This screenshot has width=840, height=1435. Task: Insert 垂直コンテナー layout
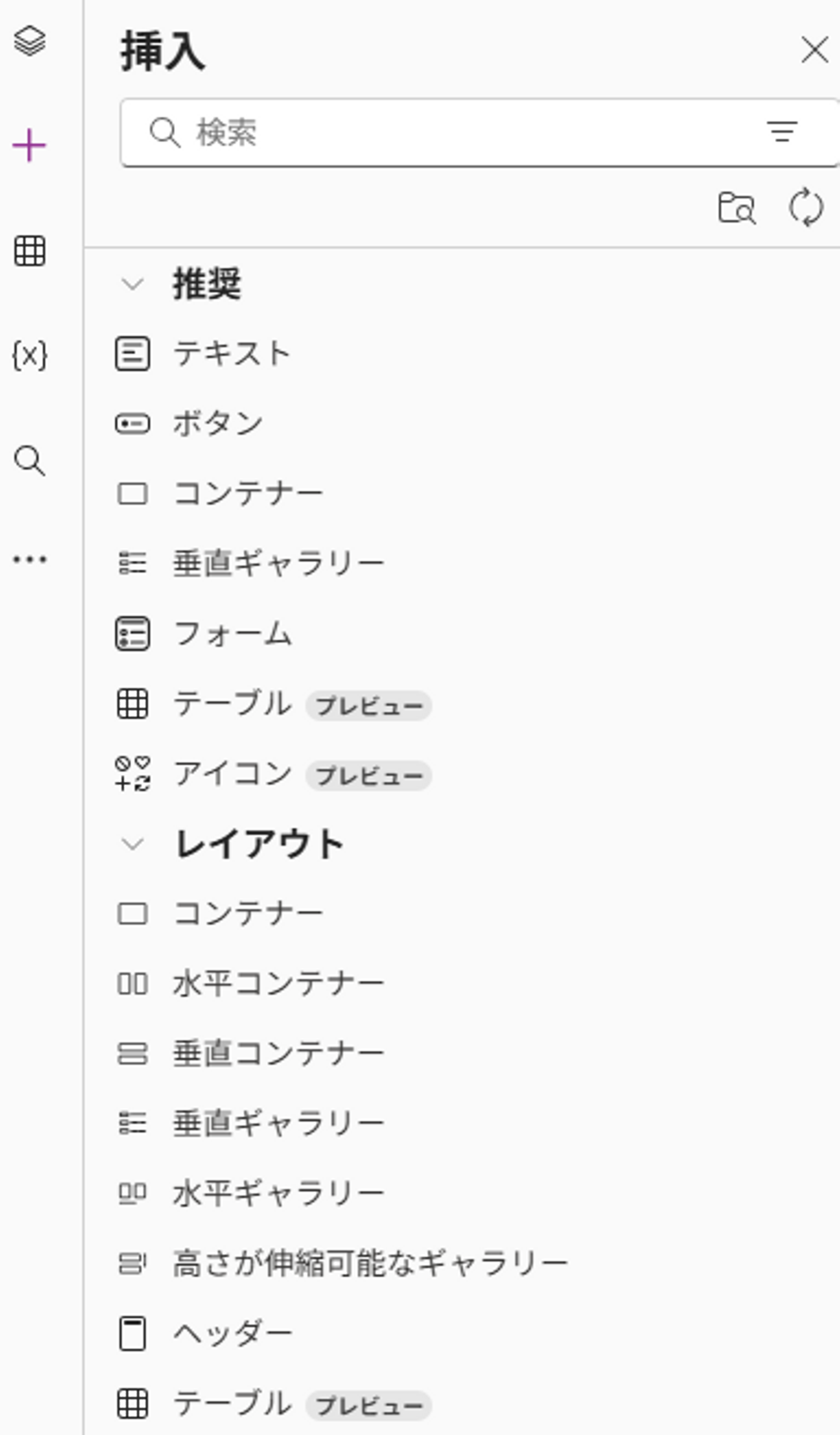coord(278,1054)
